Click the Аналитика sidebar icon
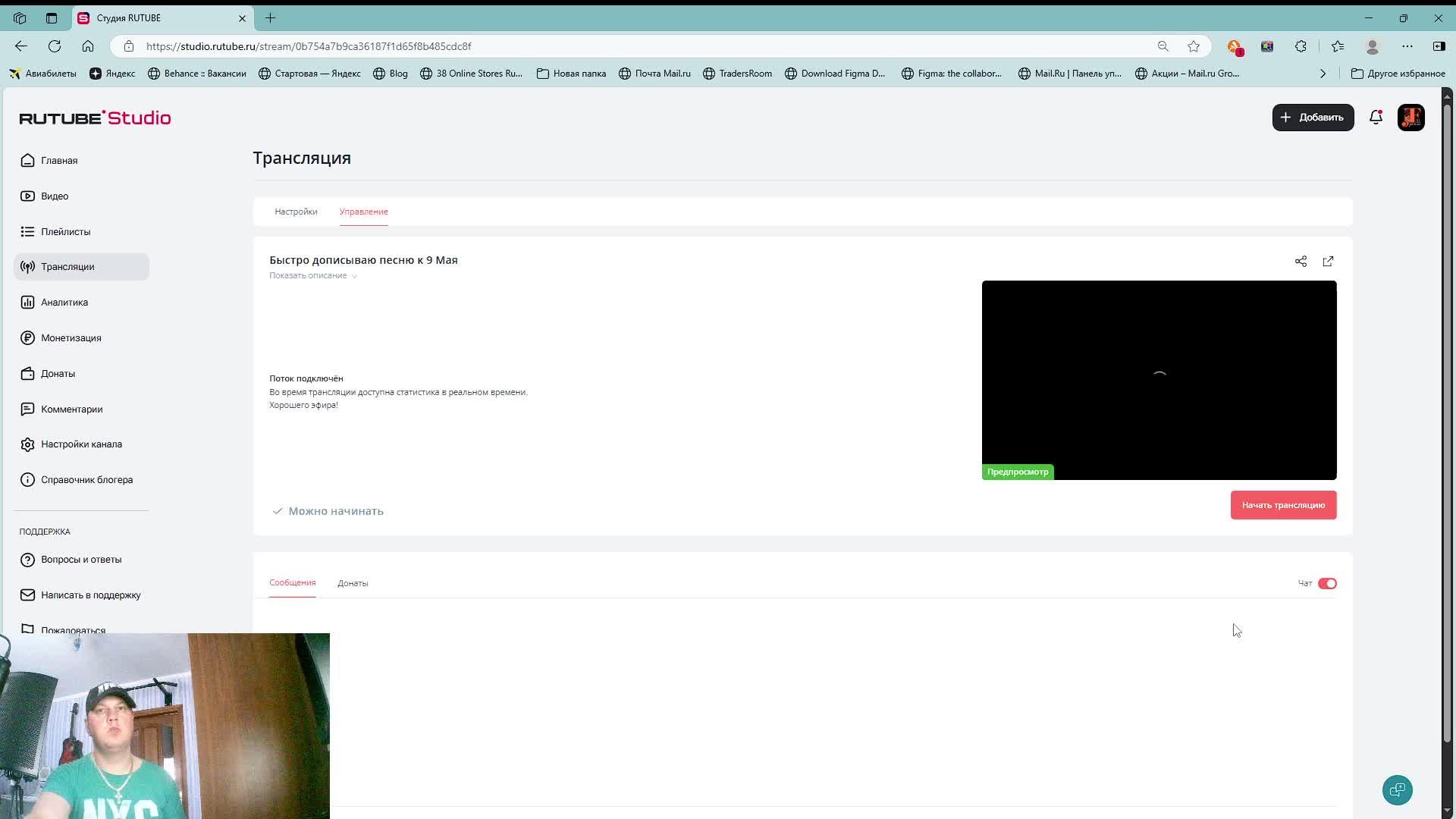Screen dimensions: 1456x819 (x=28, y=303)
